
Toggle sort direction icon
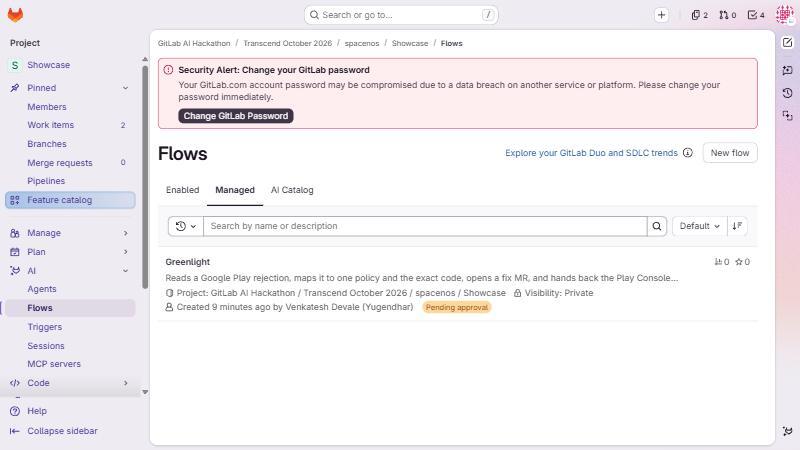pos(737,226)
